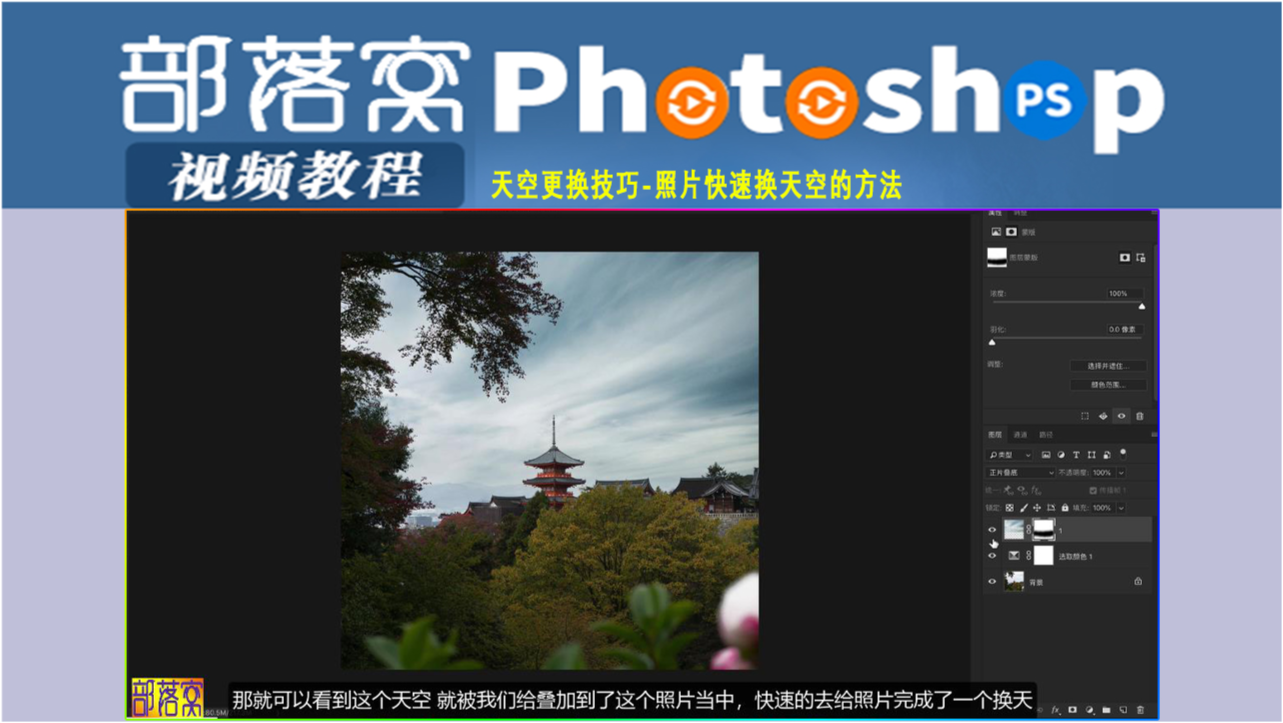Open the 正片叠底 blend mode dropdown

tap(1021, 472)
